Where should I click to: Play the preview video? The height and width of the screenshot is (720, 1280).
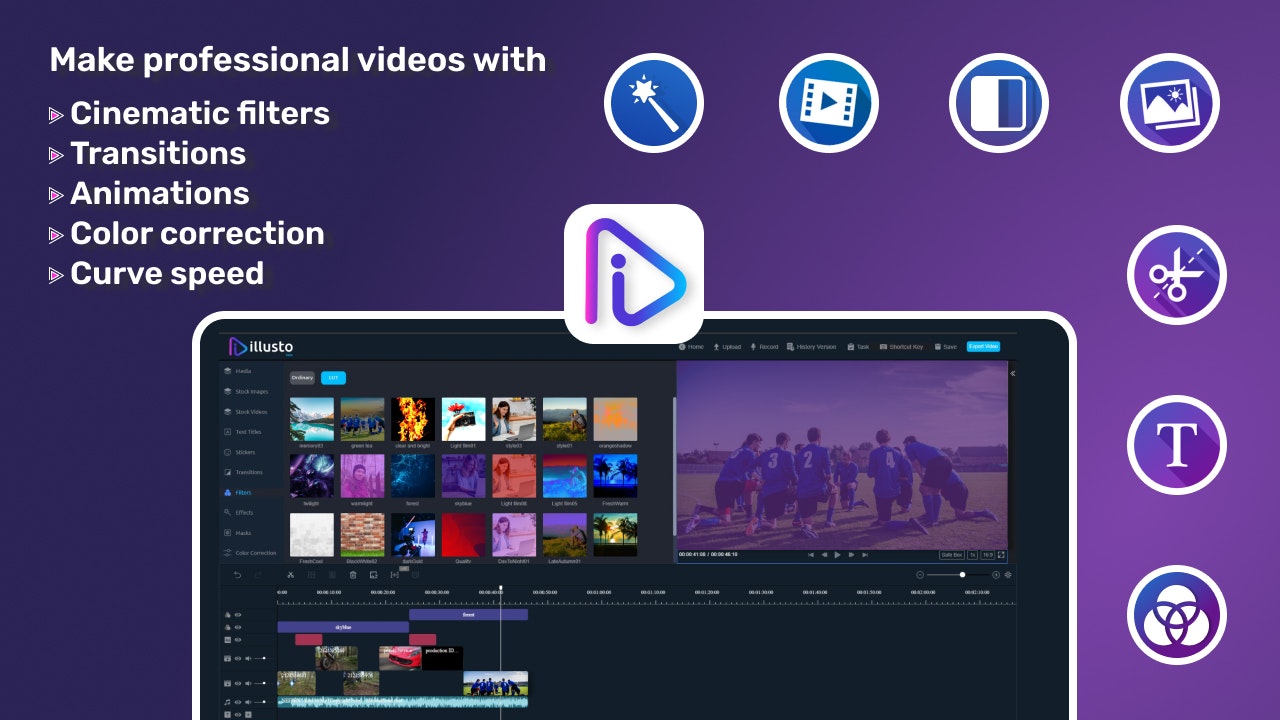[838, 554]
